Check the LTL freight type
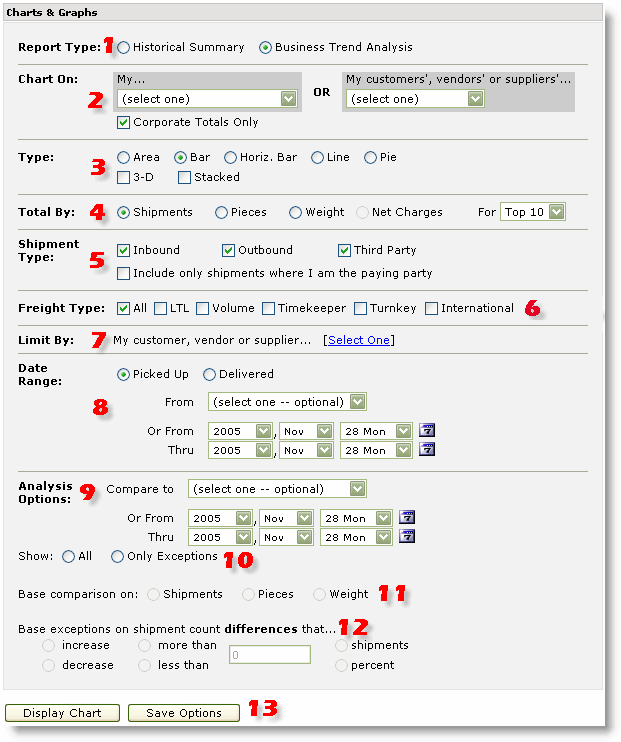 point(162,308)
